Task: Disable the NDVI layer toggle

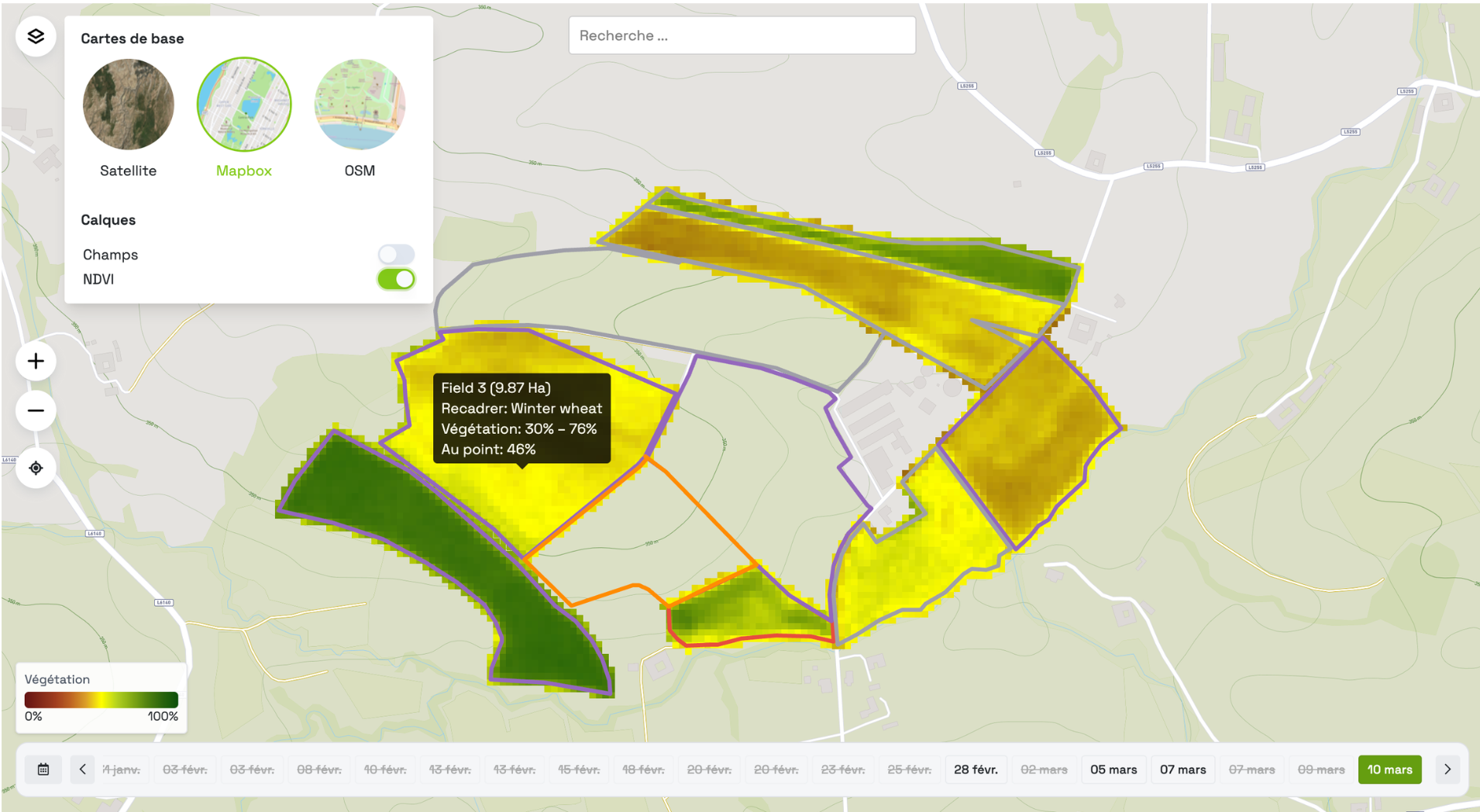Action: (x=396, y=279)
